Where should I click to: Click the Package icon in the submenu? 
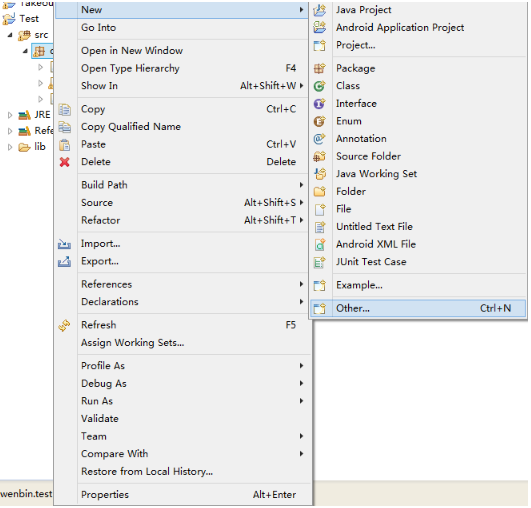pyautogui.click(x=320, y=68)
